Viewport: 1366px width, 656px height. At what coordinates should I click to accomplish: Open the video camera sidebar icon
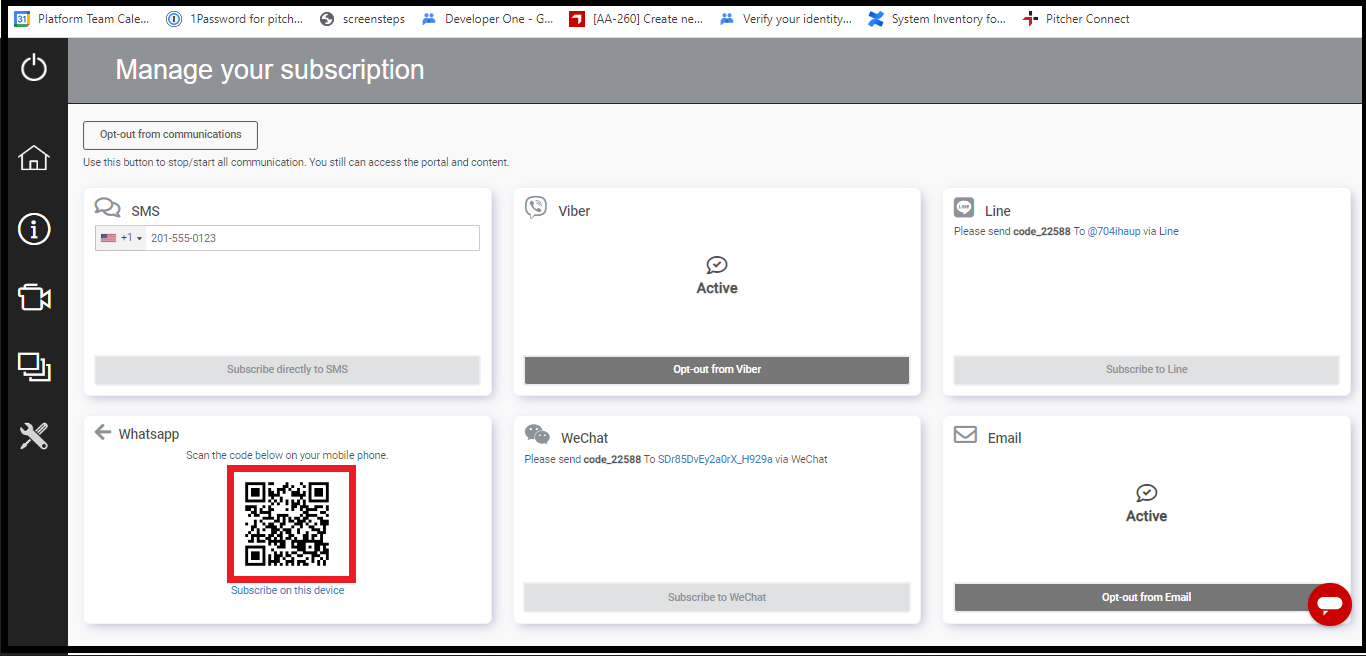34,298
